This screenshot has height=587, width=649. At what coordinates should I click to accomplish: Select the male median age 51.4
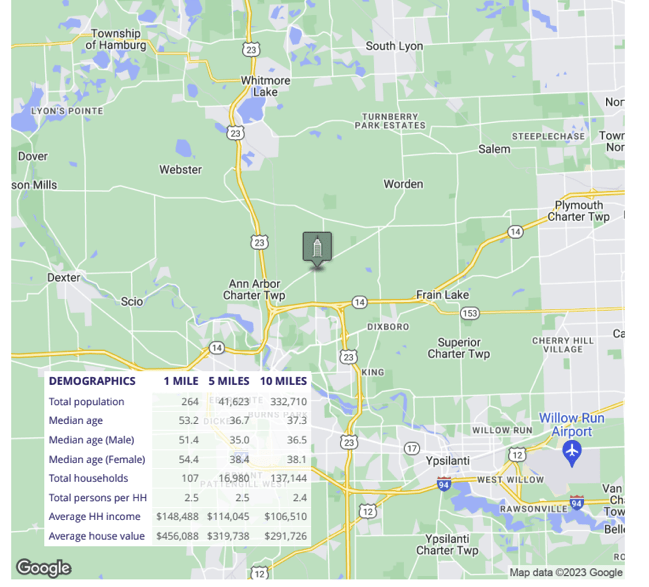point(189,440)
